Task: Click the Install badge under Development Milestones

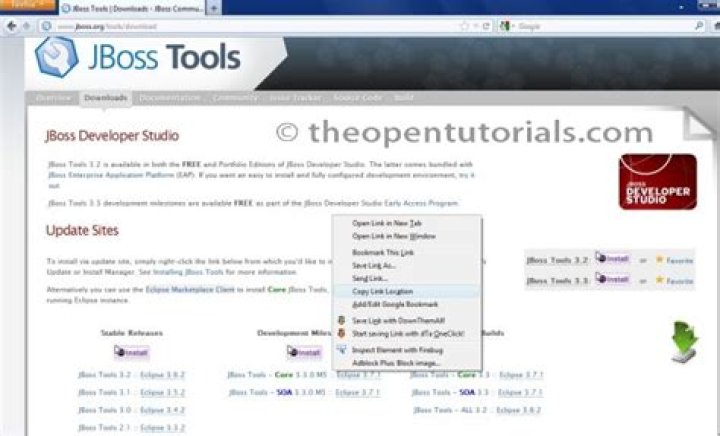Action: tap(304, 352)
